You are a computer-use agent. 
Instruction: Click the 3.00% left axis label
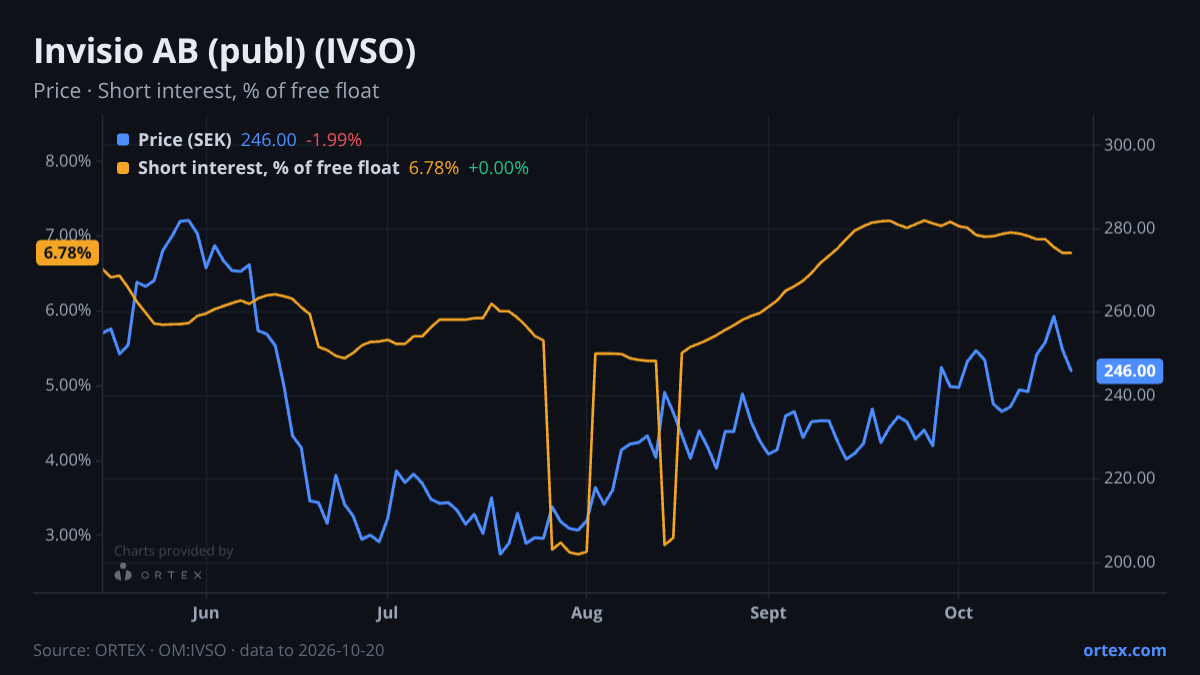68,535
